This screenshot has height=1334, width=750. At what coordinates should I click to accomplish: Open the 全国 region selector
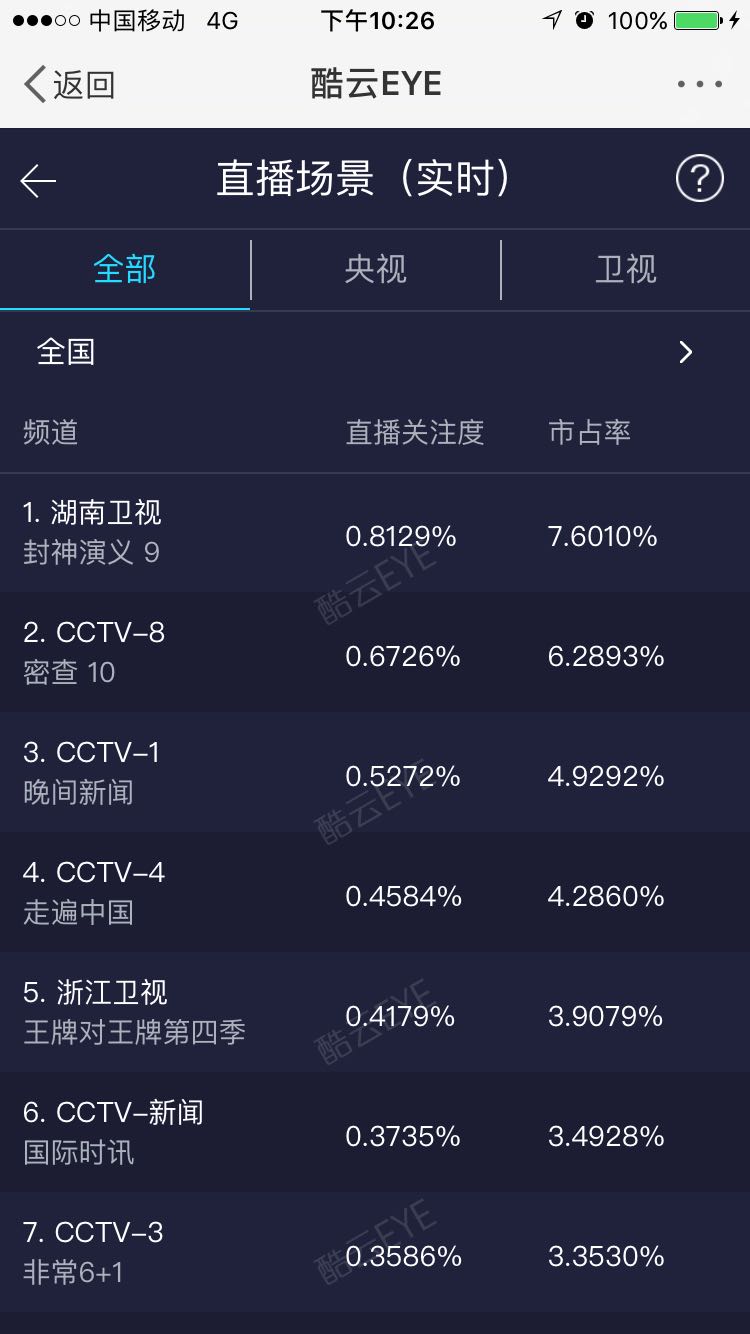pyautogui.click(x=66, y=352)
